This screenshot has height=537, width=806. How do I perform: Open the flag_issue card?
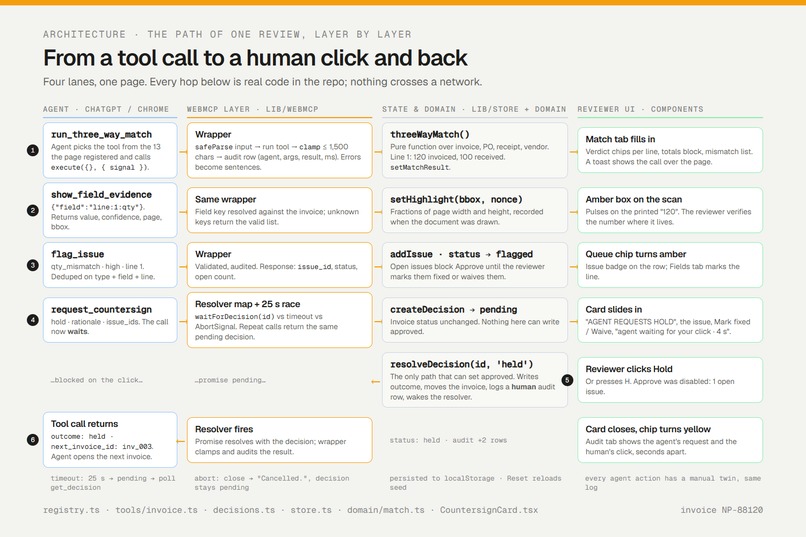tap(110, 265)
